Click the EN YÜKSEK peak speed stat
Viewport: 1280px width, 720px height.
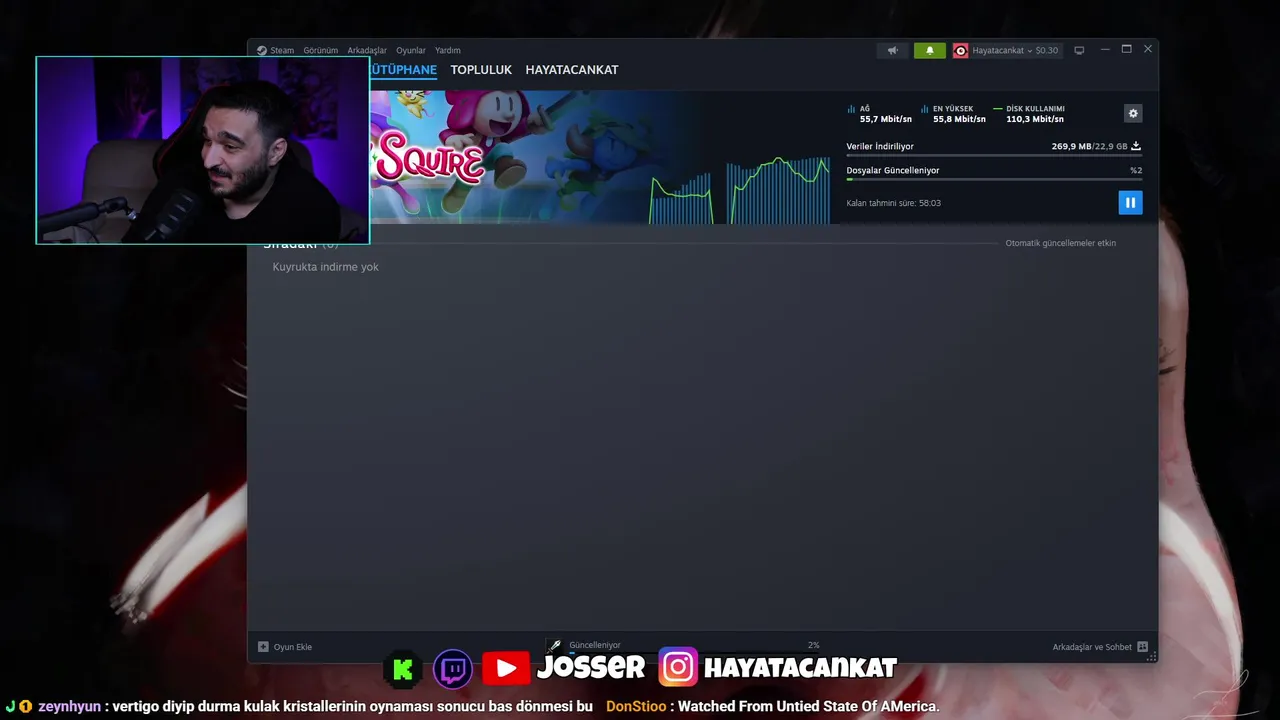click(953, 114)
